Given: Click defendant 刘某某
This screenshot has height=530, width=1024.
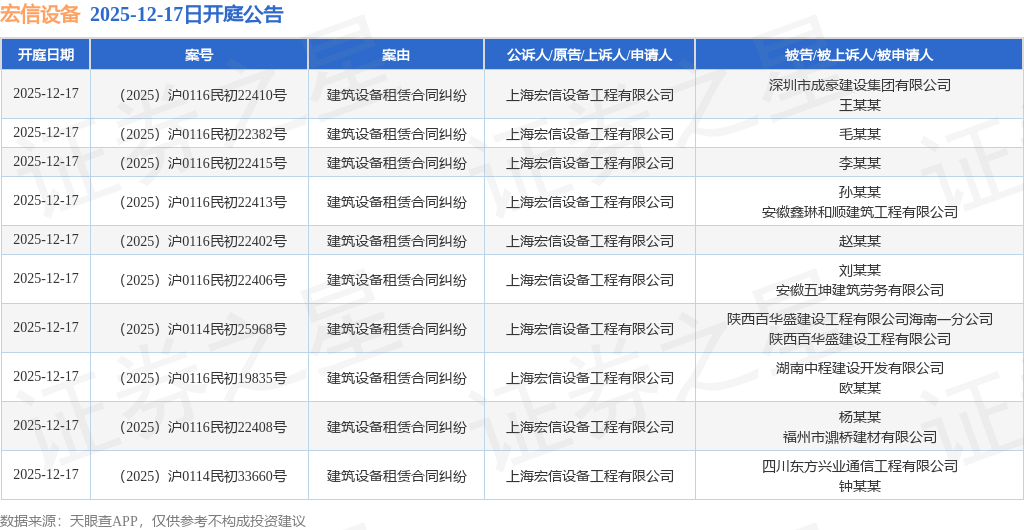Looking at the screenshot, I should coord(859,270).
